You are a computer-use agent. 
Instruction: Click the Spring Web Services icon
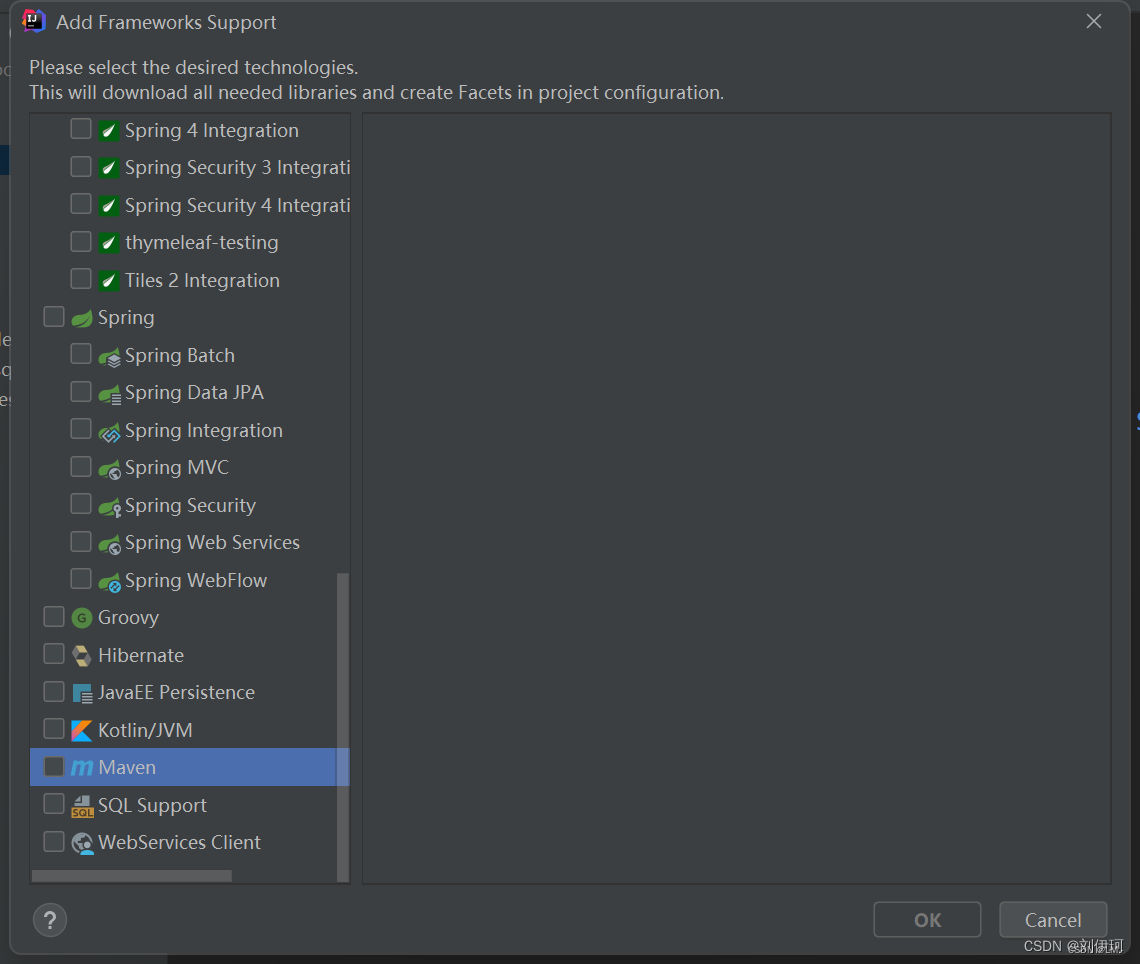point(110,544)
